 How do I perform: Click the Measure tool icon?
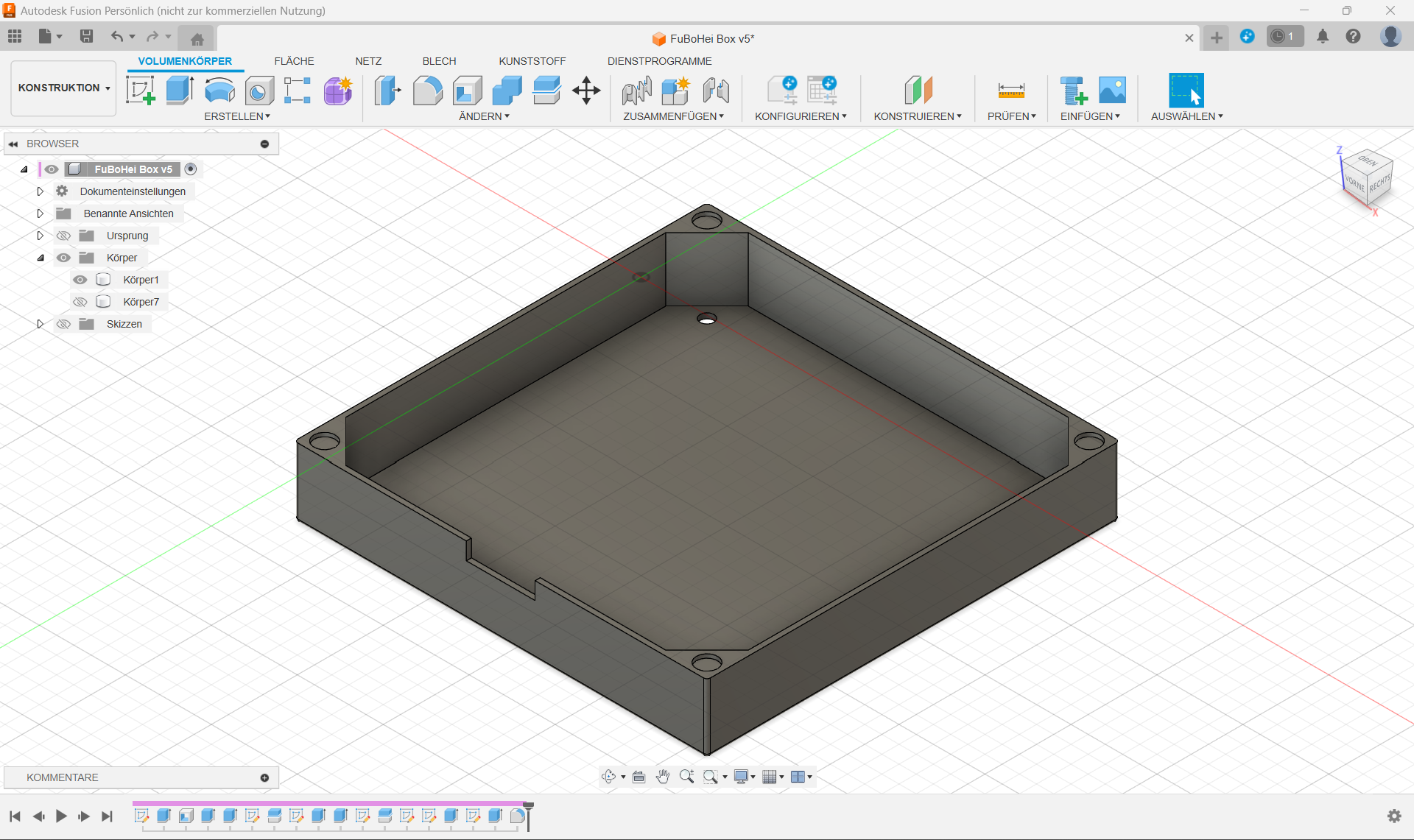[x=1011, y=91]
